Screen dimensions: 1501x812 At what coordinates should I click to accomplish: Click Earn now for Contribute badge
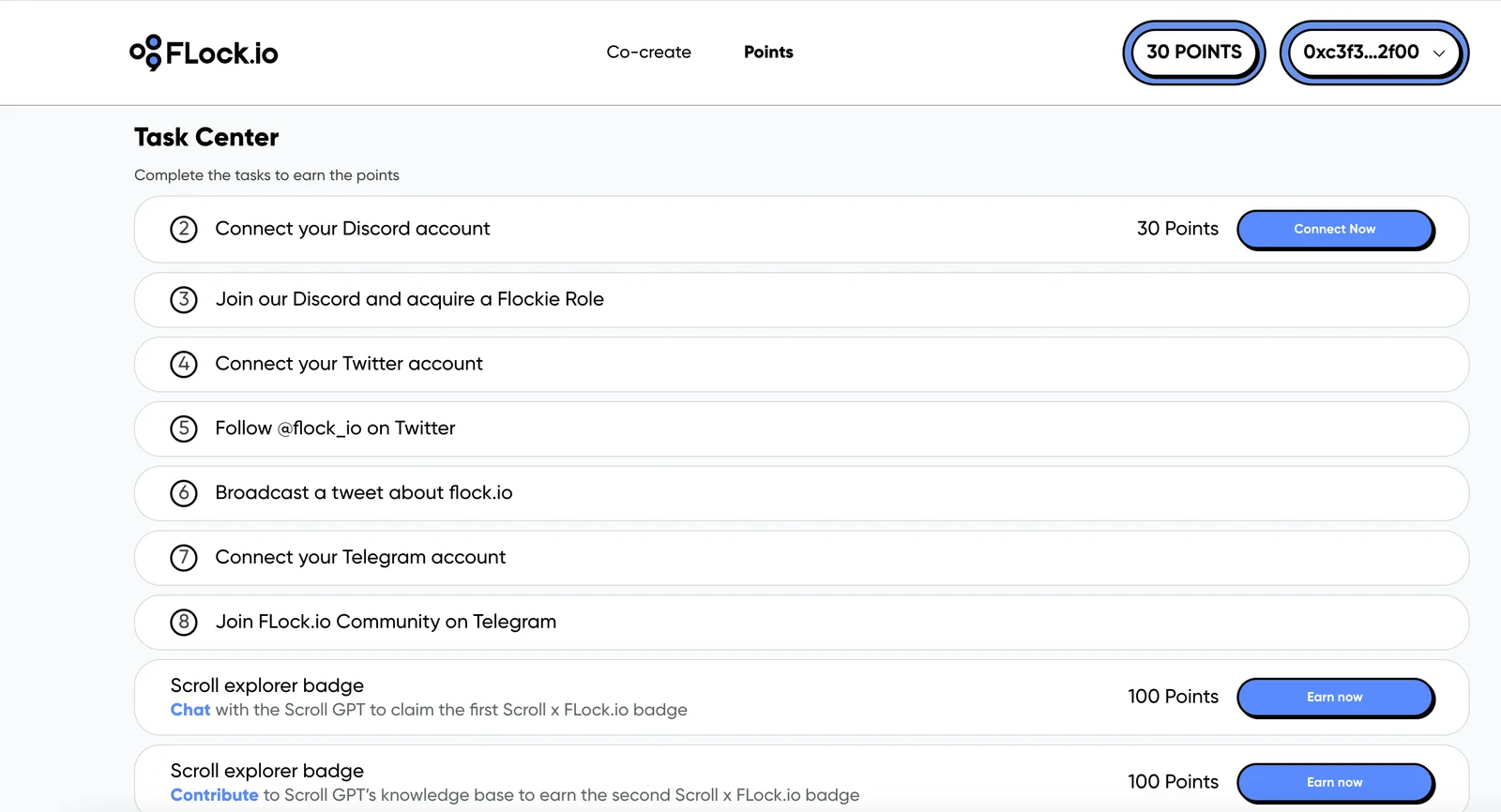click(1335, 783)
